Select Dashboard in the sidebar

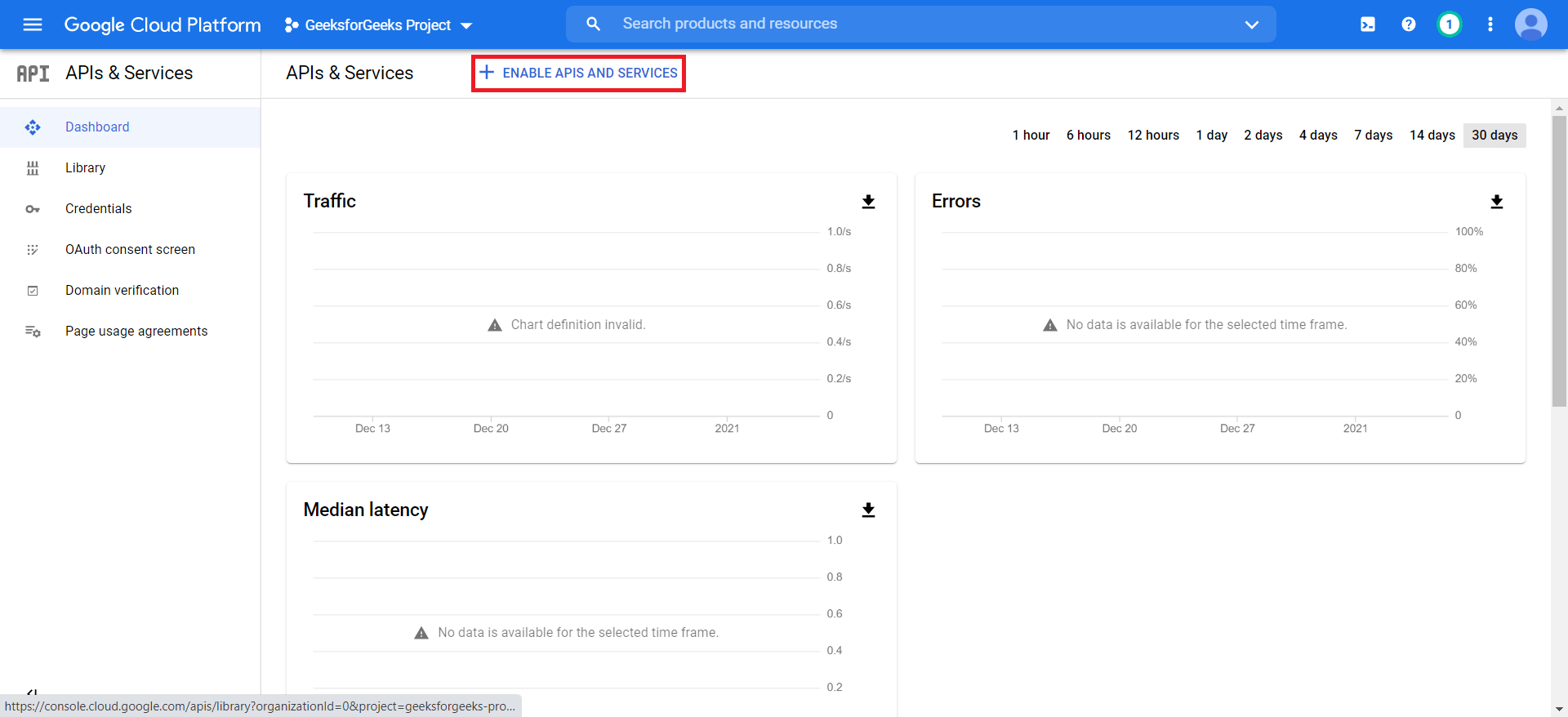130,127
